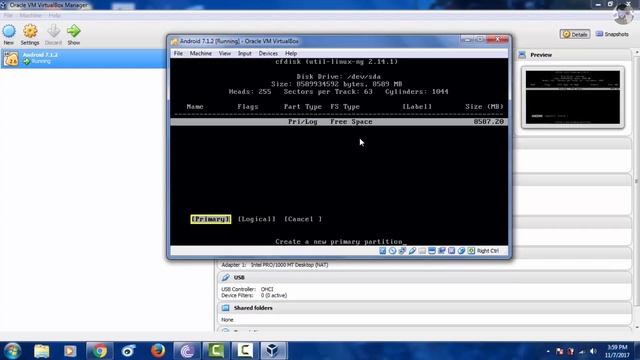Image resolution: width=640 pixels, height=360 pixels.
Task: Open Machine menu in VirtualBox Manager
Action: 31,16
